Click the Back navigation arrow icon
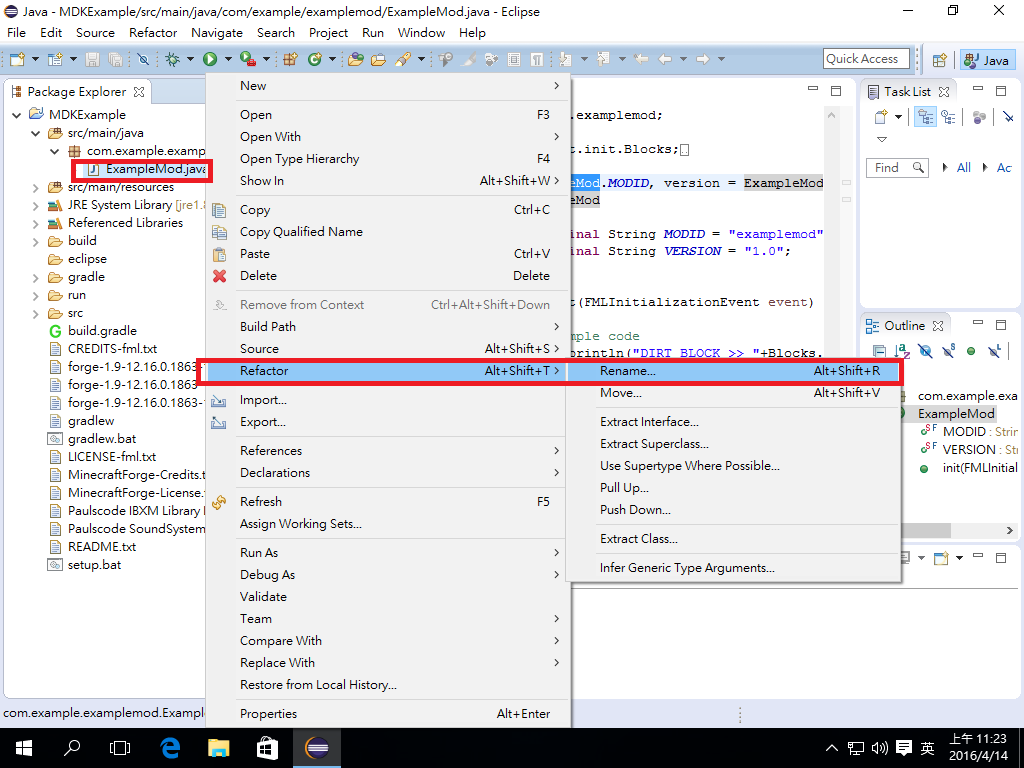The image size is (1024, 768). pyautogui.click(x=665, y=59)
